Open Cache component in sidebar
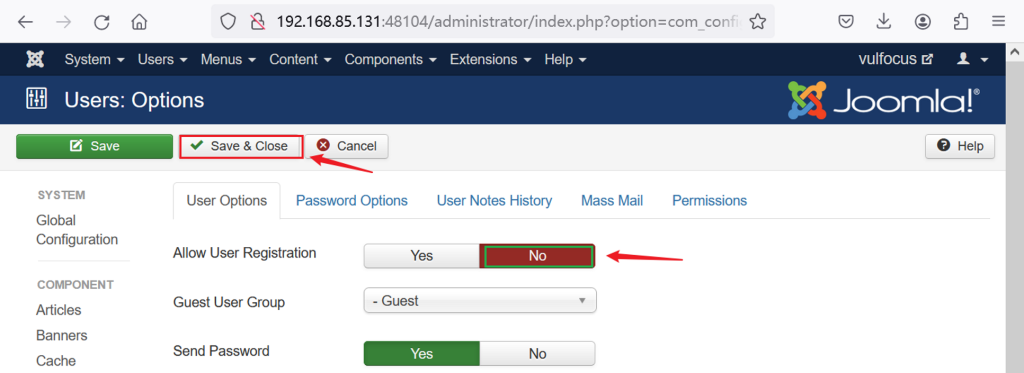The image size is (1024, 373). [x=56, y=361]
